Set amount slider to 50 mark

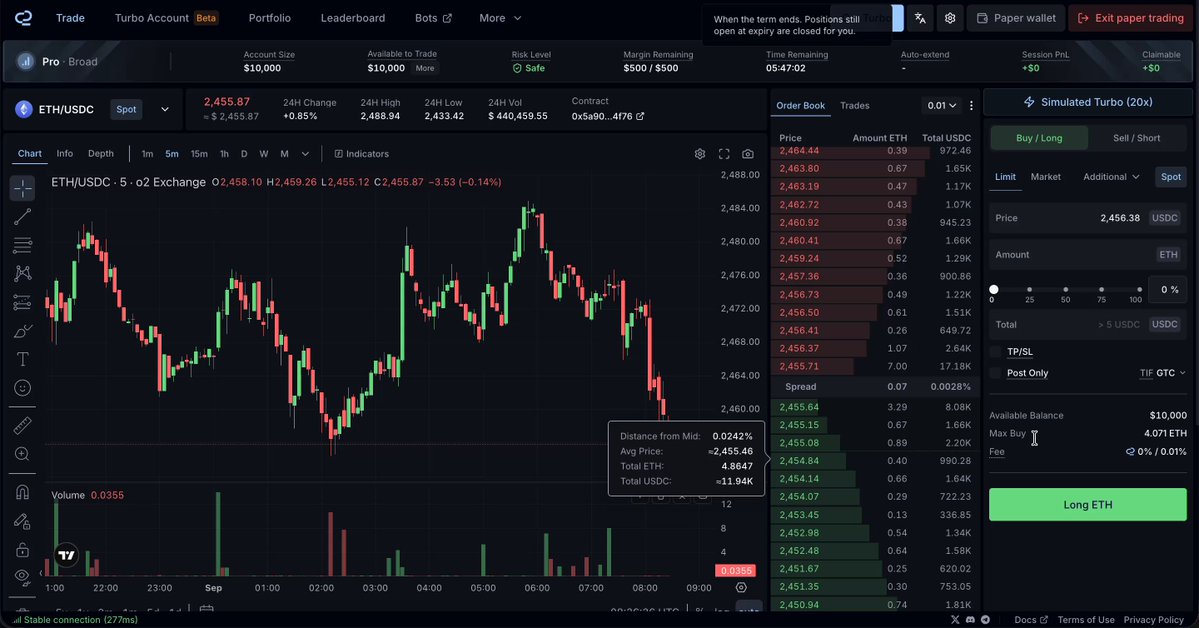pyautogui.click(x=1065, y=290)
